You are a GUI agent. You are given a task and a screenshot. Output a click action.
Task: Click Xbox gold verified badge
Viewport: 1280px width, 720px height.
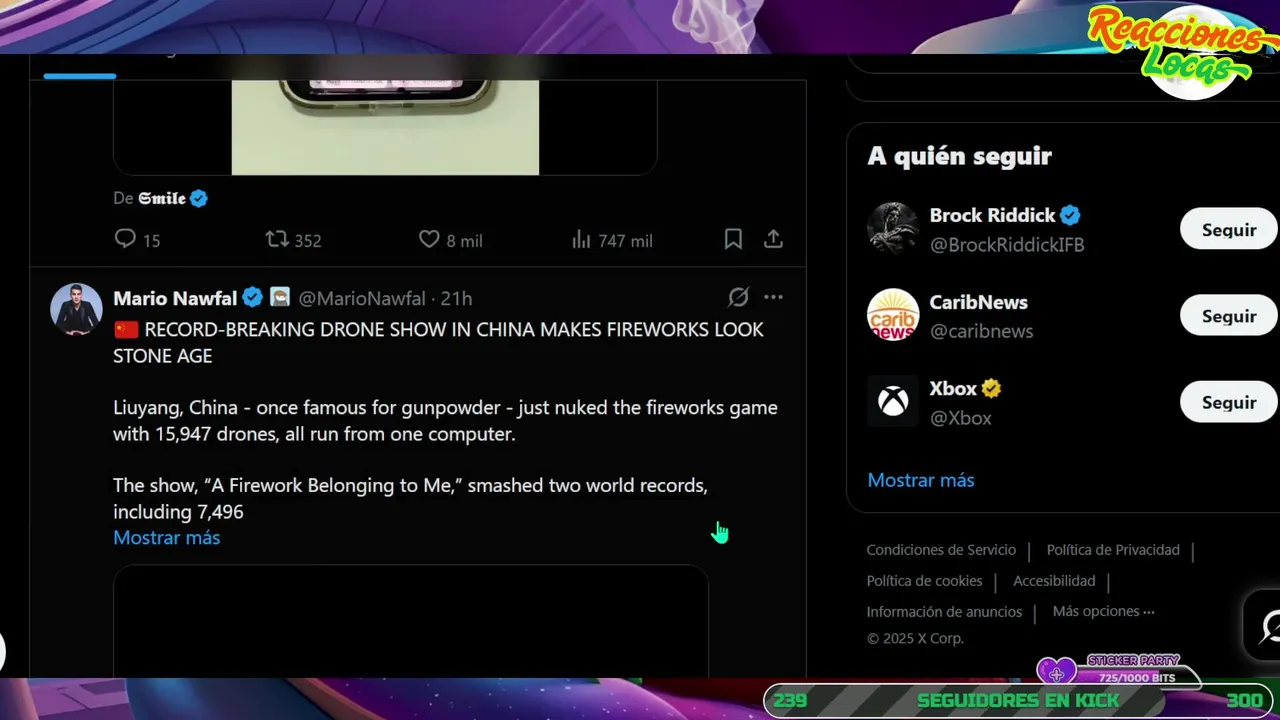pyautogui.click(x=991, y=388)
